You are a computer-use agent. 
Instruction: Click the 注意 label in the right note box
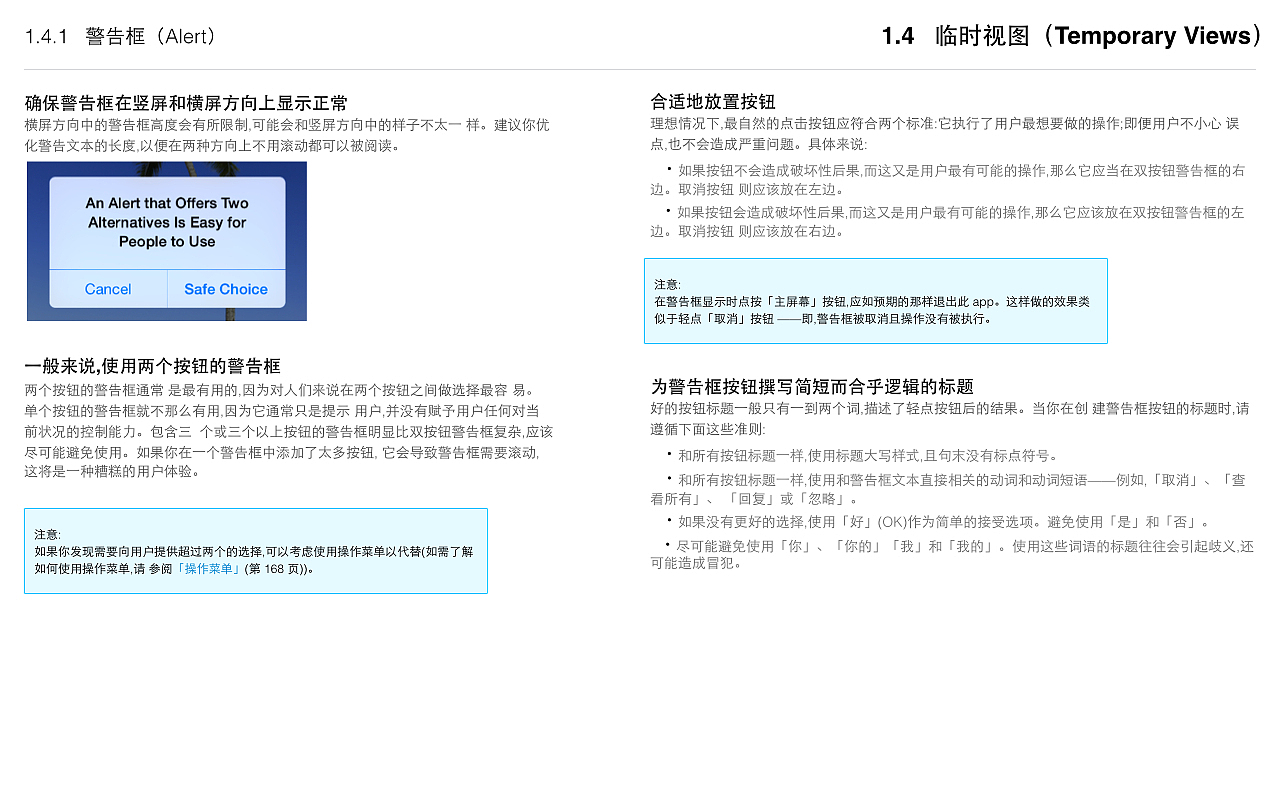[x=668, y=285]
